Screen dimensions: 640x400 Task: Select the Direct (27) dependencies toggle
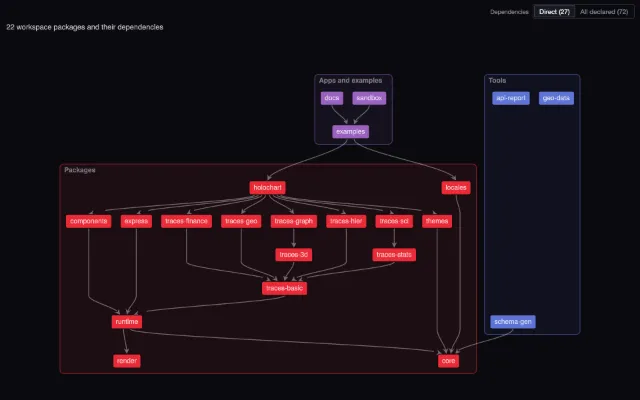tap(554, 12)
